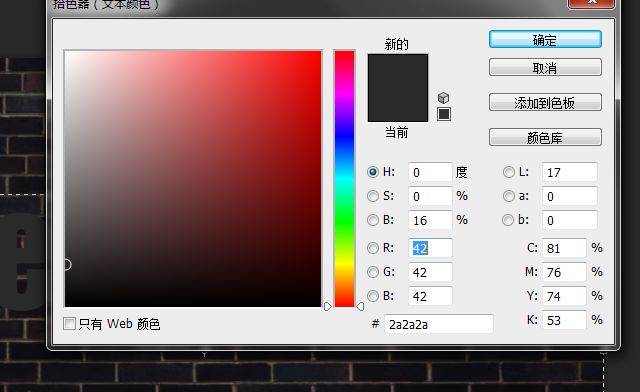Viewport: 640px width, 392px height.
Task: Open the 颜色库 color libraries
Action: pyautogui.click(x=545, y=138)
